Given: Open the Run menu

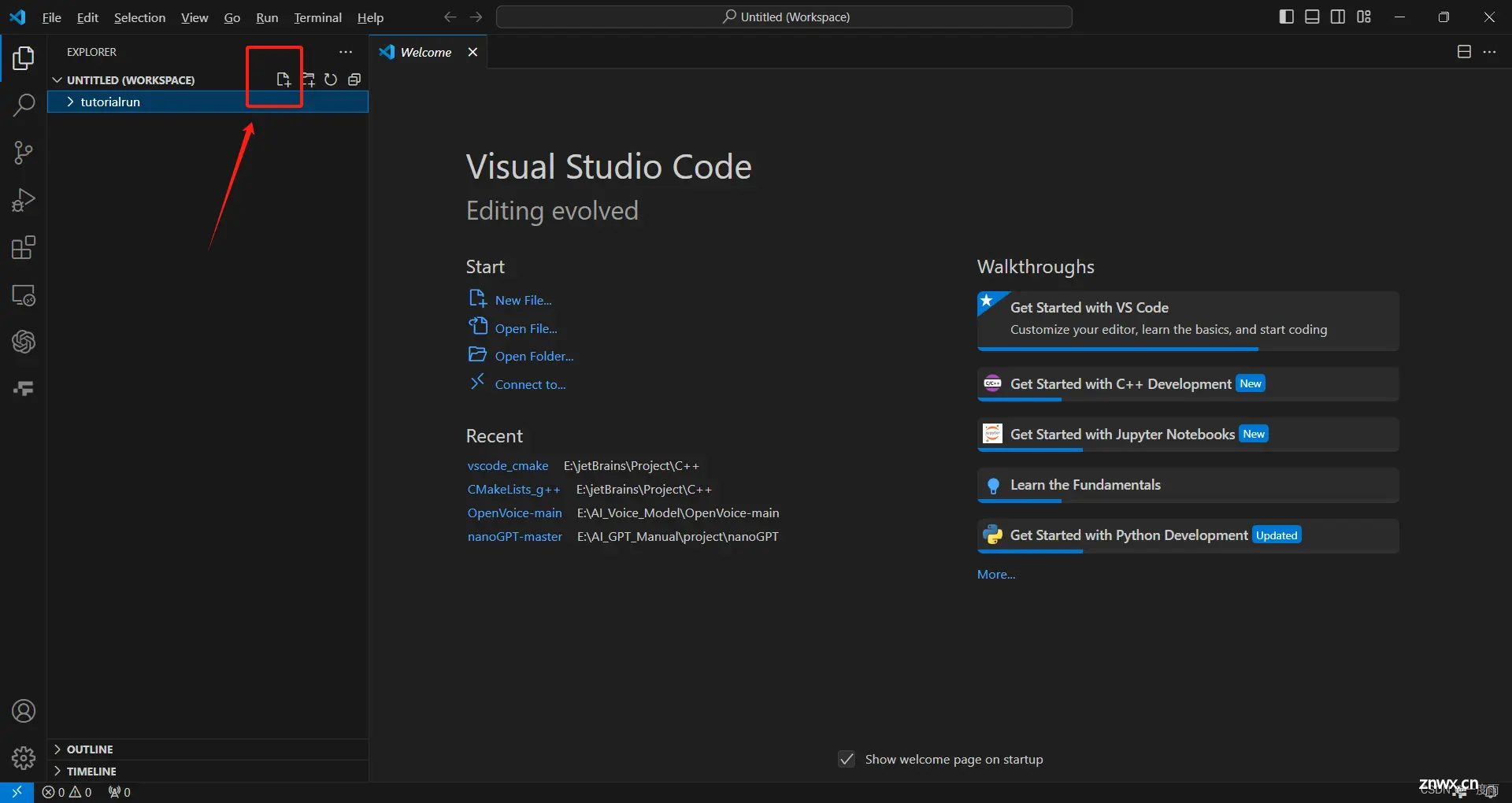Looking at the screenshot, I should click(x=267, y=17).
